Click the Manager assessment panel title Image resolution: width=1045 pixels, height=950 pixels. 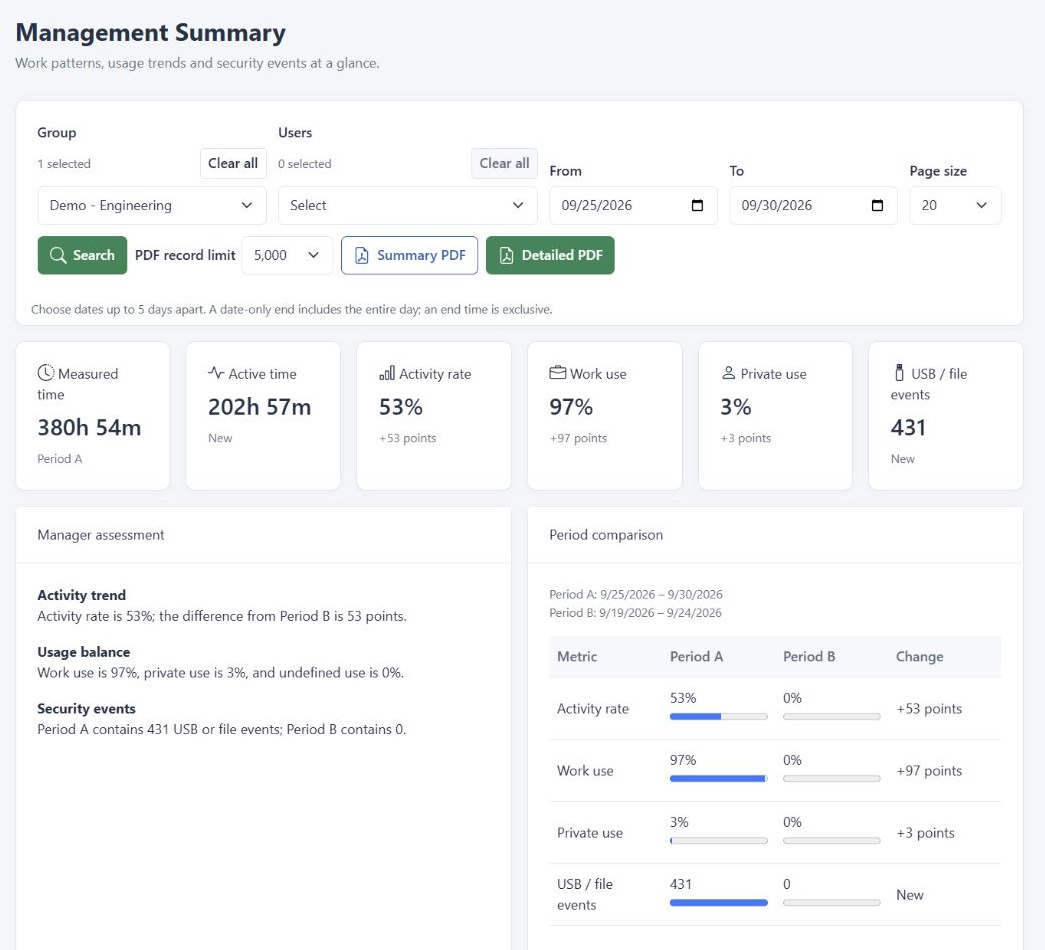click(101, 535)
